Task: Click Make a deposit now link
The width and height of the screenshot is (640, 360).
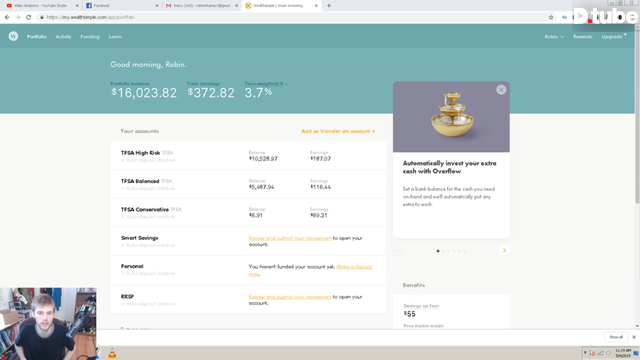Action: (x=354, y=267)
